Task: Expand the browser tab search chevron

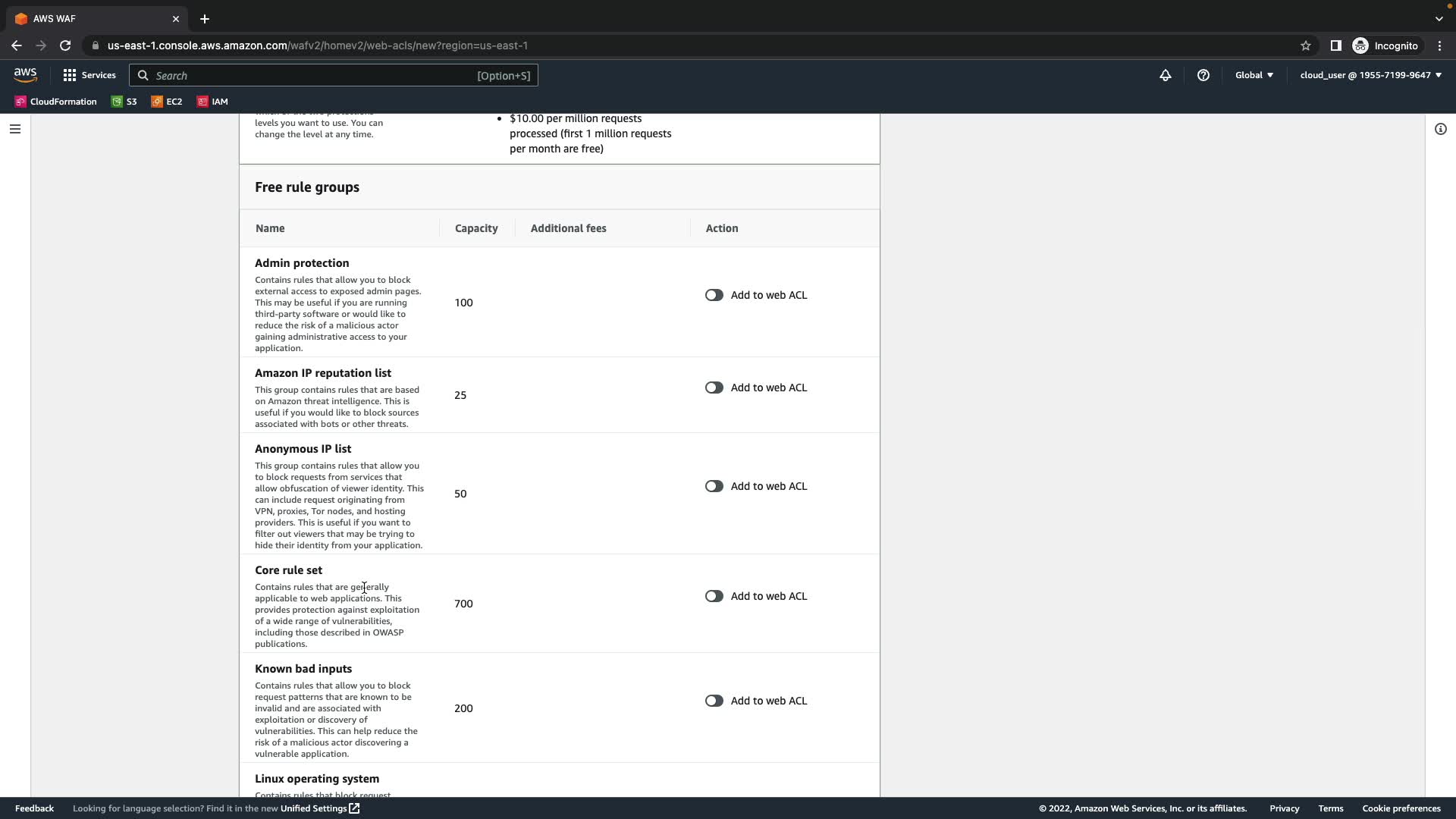Action: (x=1439, y=19)
